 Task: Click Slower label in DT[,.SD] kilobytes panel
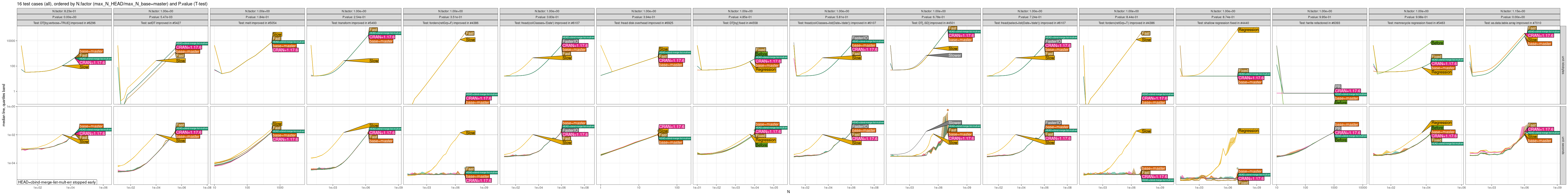955,55
